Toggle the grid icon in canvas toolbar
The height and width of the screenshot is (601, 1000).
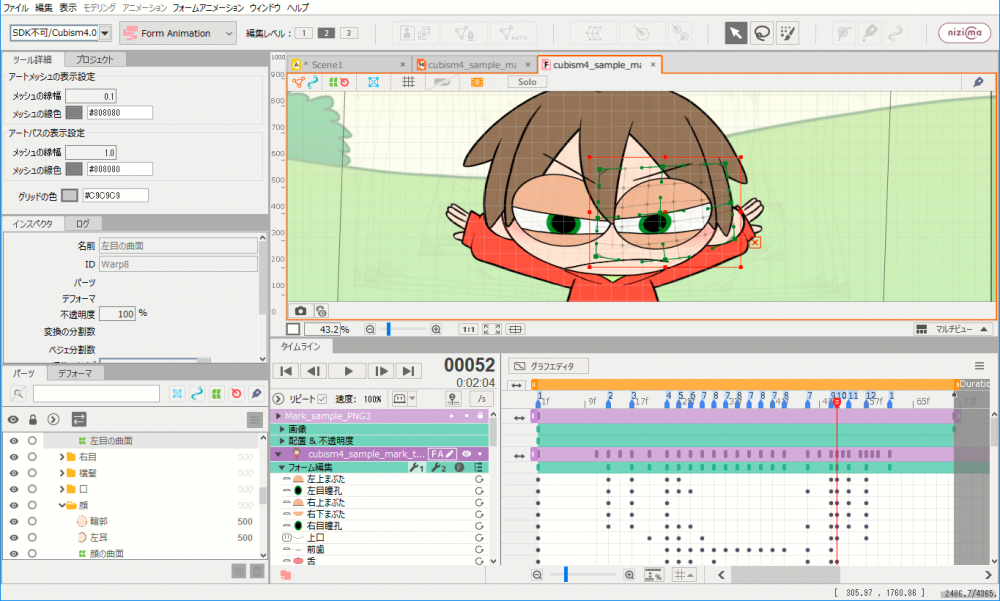click(x=408, y=82)
